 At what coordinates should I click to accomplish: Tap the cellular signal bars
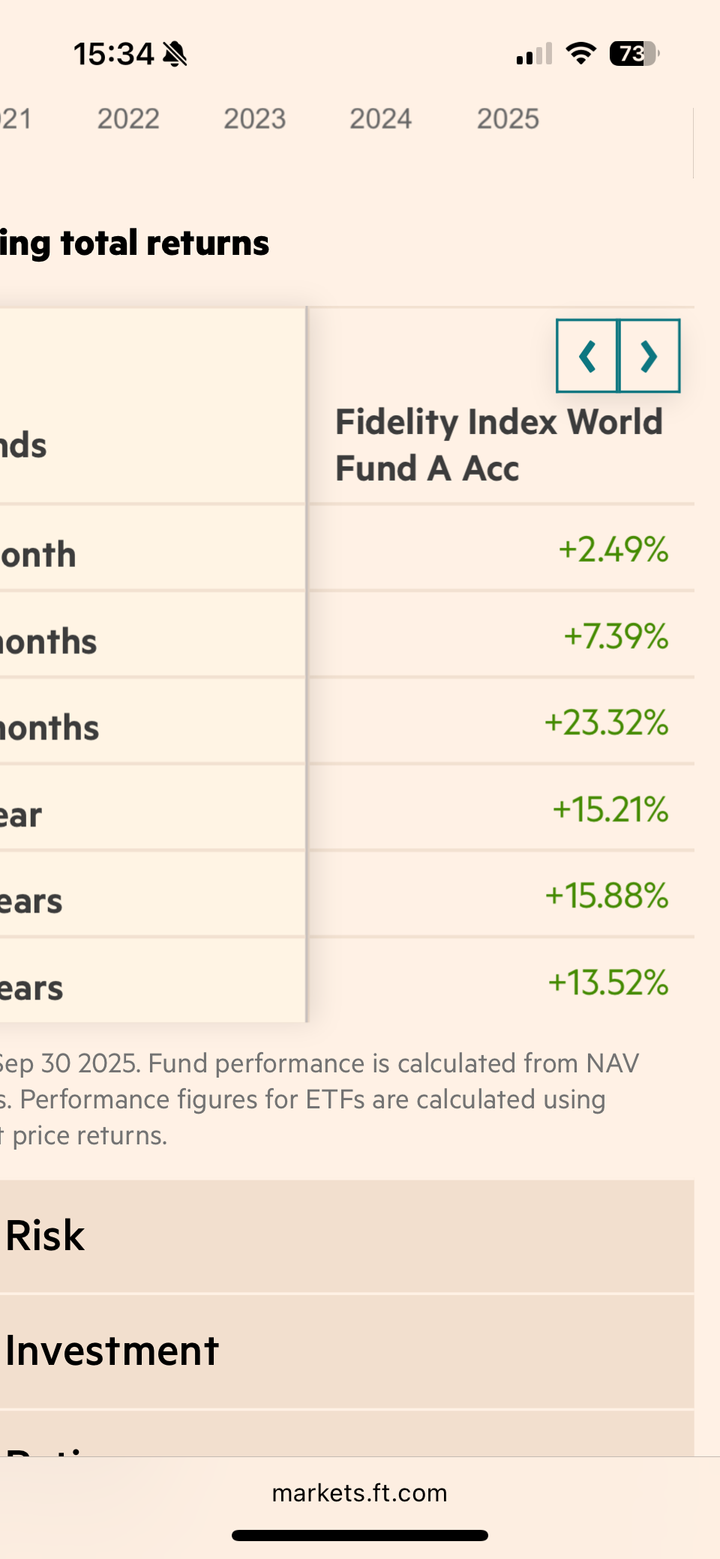[534, 54]
